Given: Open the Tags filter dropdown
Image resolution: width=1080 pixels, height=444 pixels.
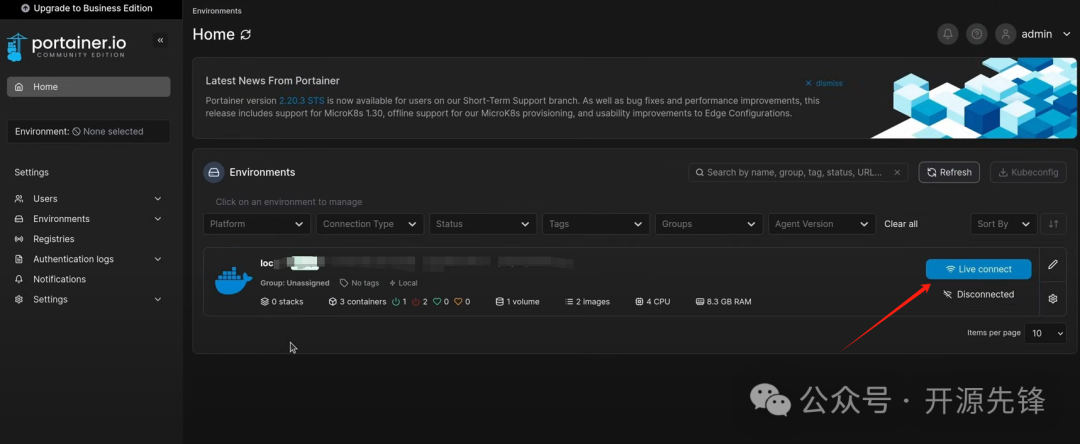Looking at the screenshot, I should 596,224.
